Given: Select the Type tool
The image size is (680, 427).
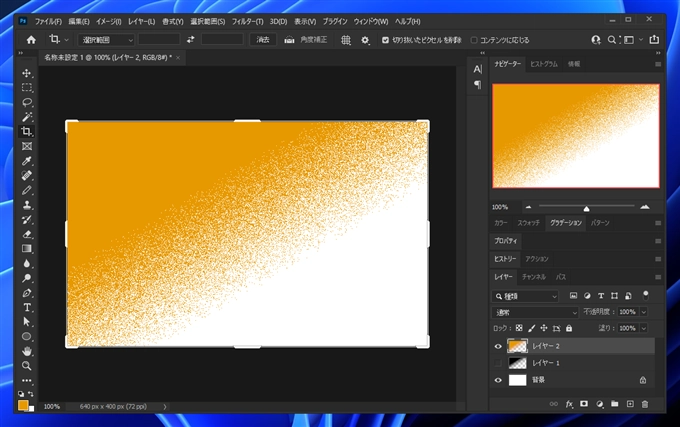Looking at the screenshot, I should point(27,307).
